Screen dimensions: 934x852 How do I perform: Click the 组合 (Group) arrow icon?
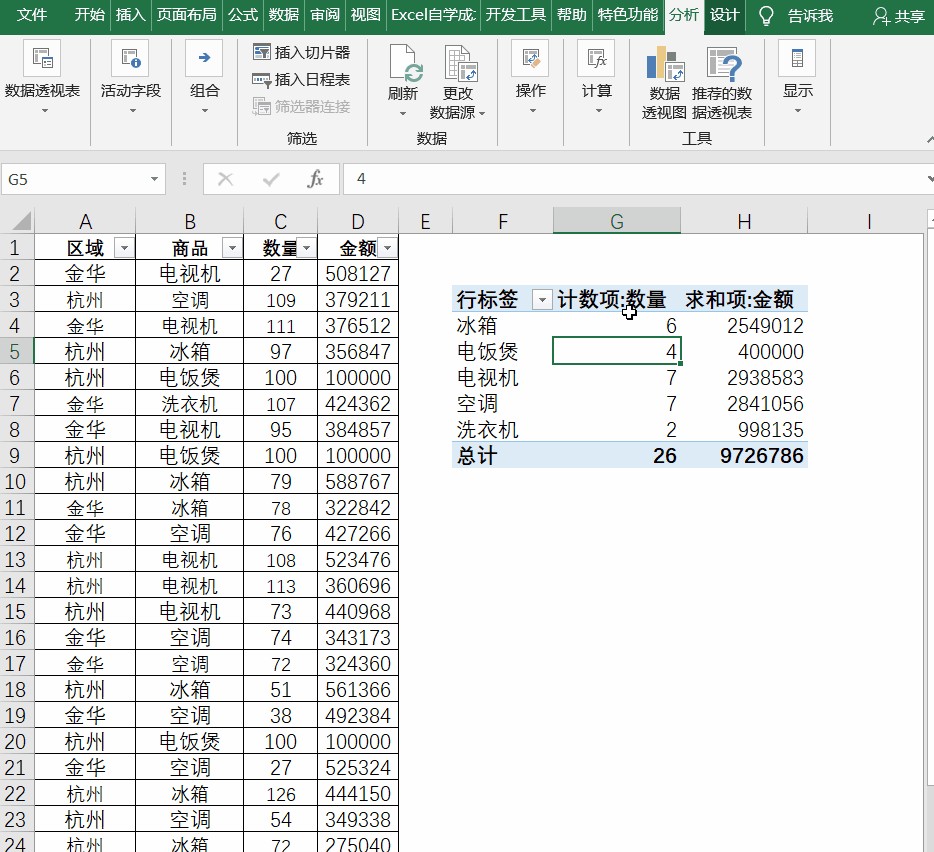(204, 59)
